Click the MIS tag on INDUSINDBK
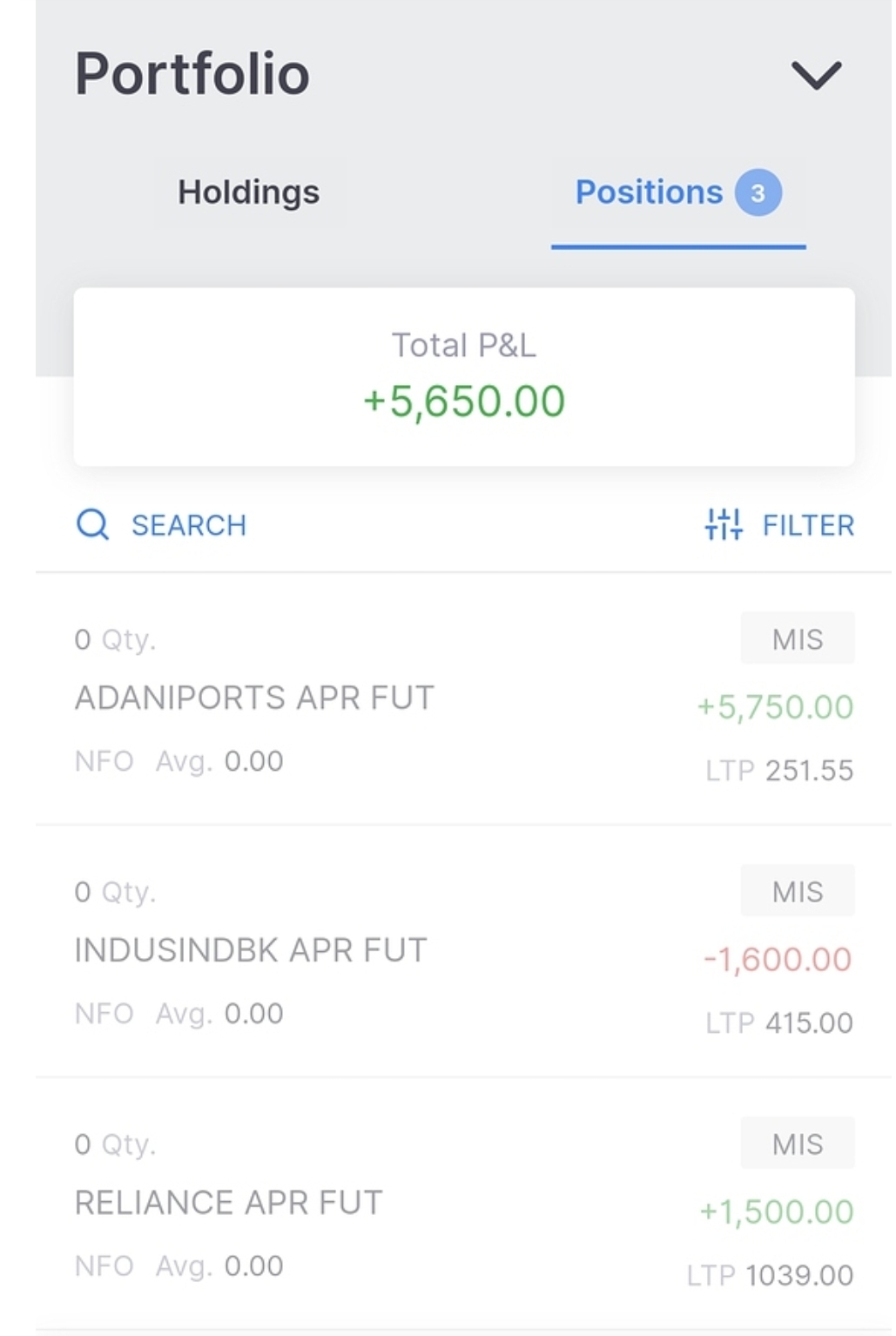The height and width of the screenshot is (1336, 896). pos(797,892)
